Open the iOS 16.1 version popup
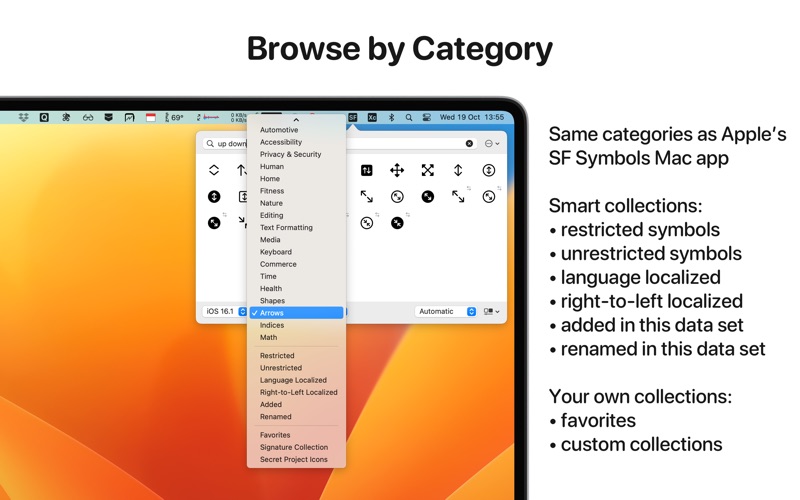 (x=225, y=311)
